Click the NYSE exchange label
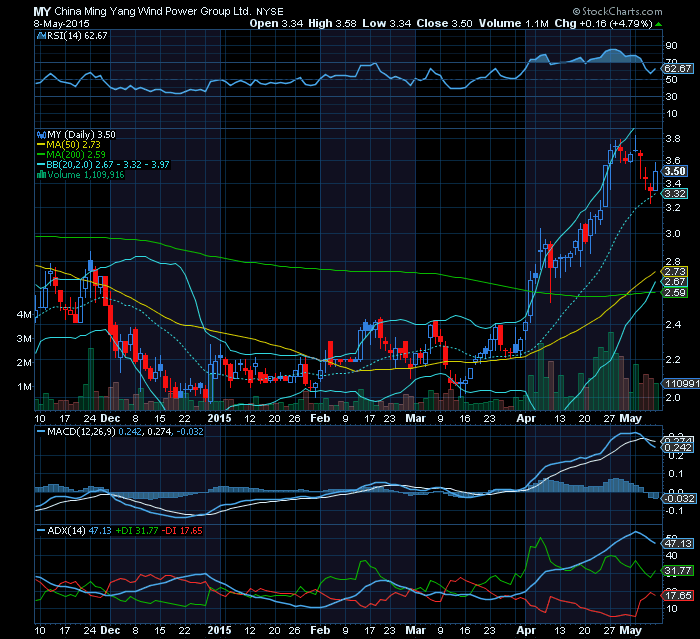 (x=270, y=12)
